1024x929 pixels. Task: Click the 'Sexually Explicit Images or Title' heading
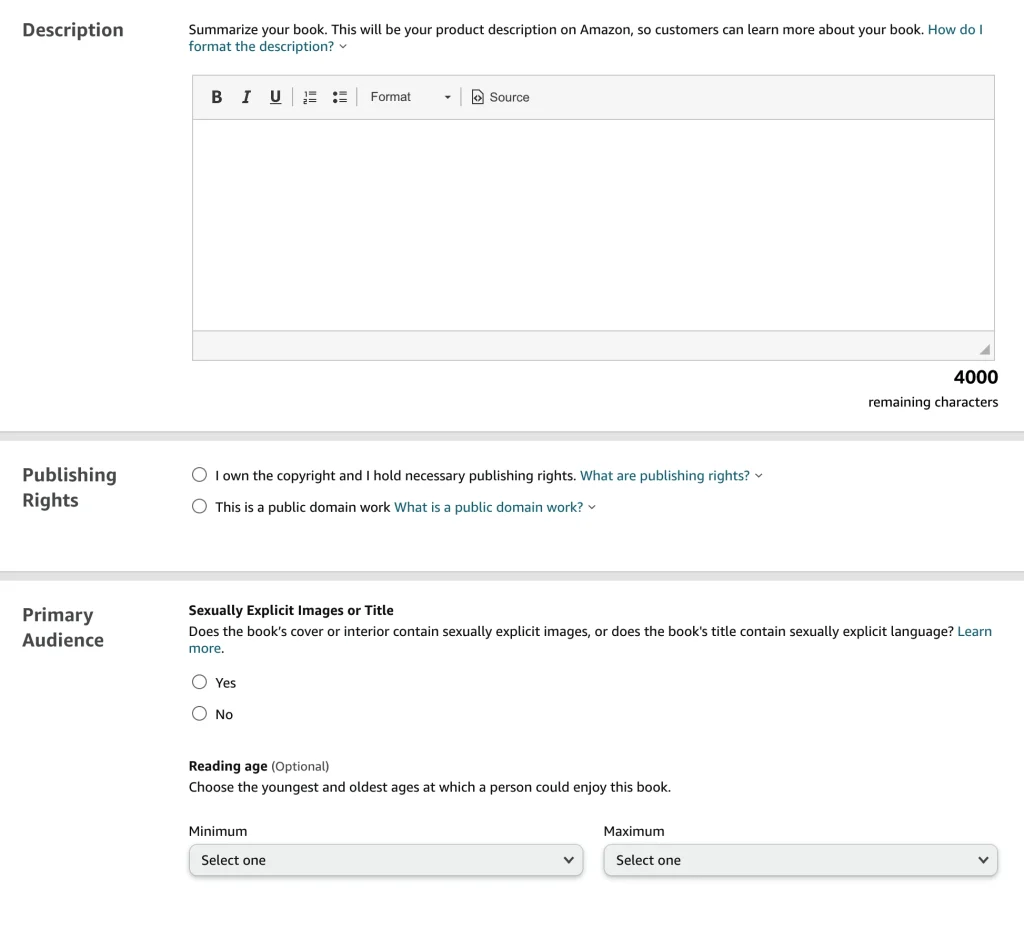pos(291,610)
